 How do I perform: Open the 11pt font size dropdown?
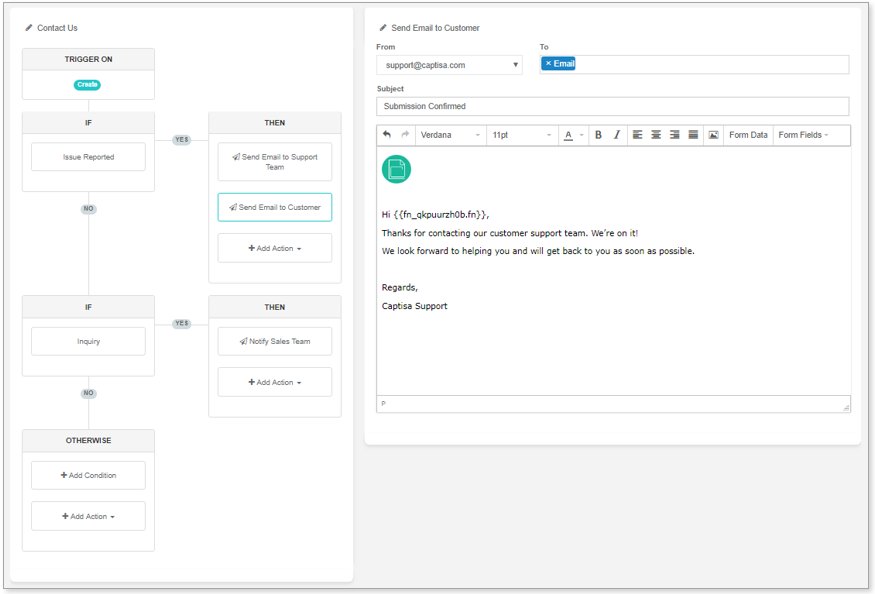click(522, 135)
